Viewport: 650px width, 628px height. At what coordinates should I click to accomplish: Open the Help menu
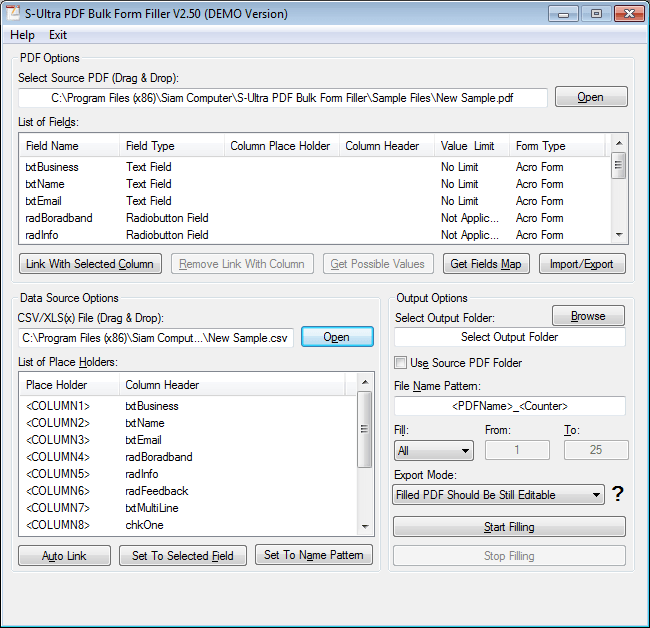[22, 35]
